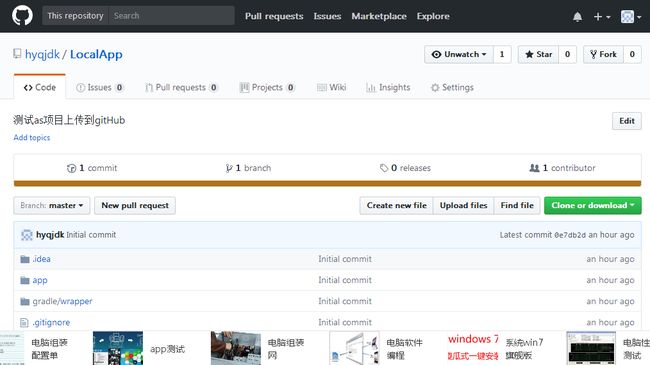Switch to the Code tab

point(40,87)
